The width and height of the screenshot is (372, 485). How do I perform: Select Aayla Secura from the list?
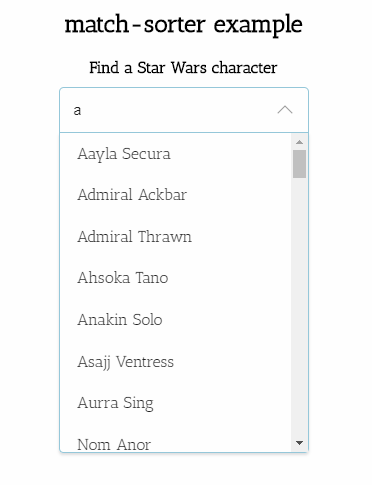[x=175, y=154]
